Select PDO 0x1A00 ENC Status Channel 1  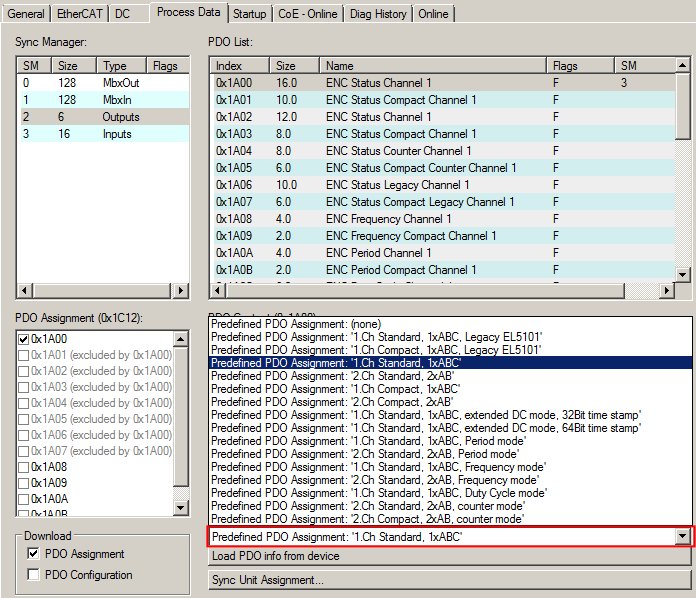click(443, 83)
